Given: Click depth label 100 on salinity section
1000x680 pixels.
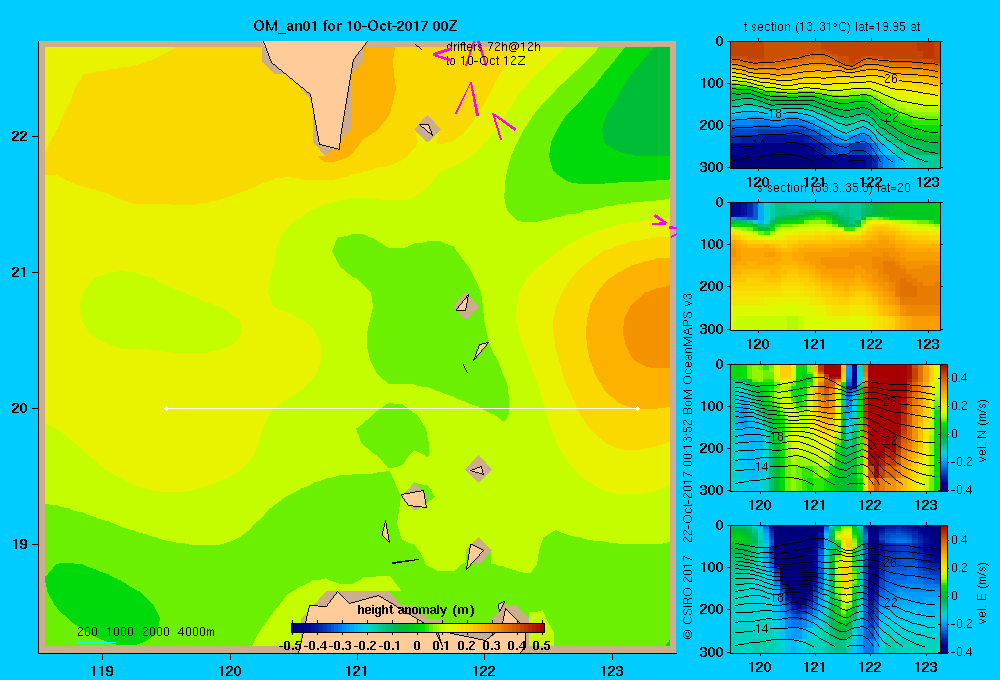Looking at the screenshot, I should point(711,244).
